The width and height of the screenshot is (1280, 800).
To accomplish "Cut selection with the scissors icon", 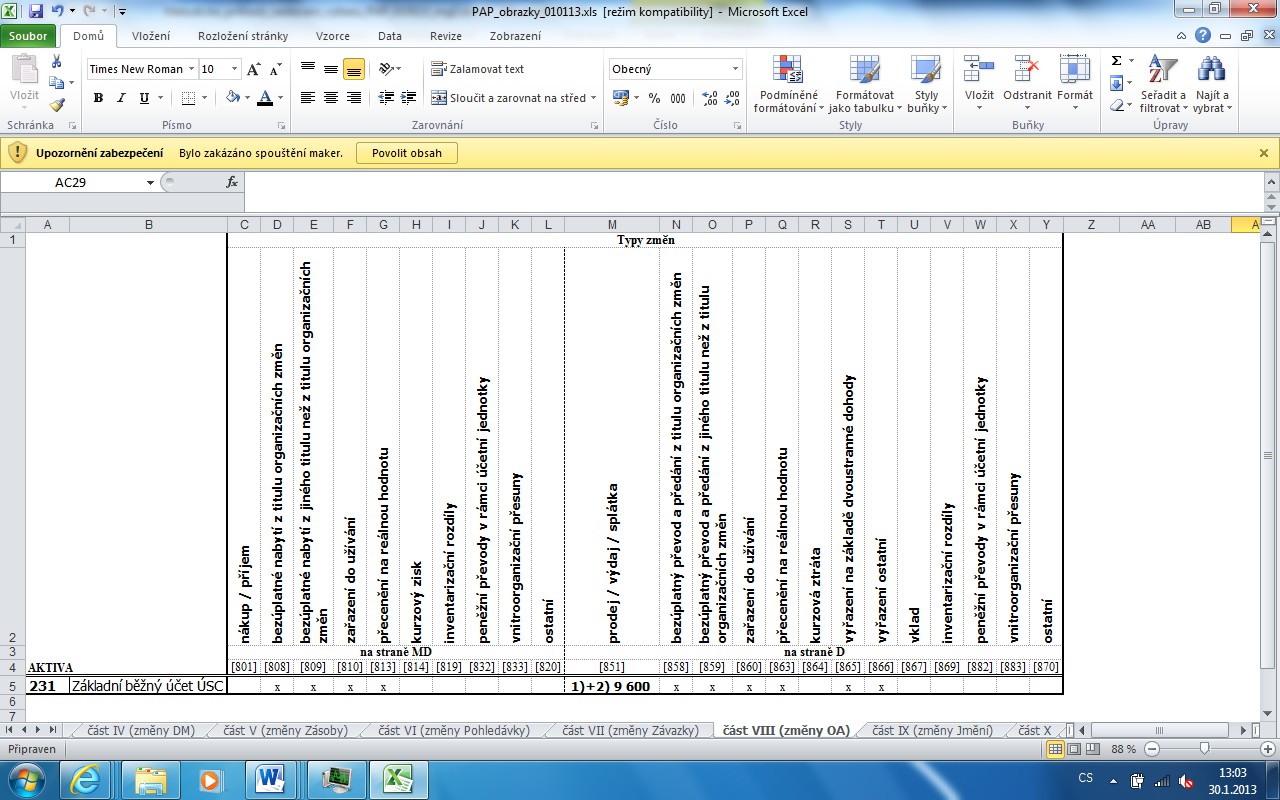I will point(57,62).
